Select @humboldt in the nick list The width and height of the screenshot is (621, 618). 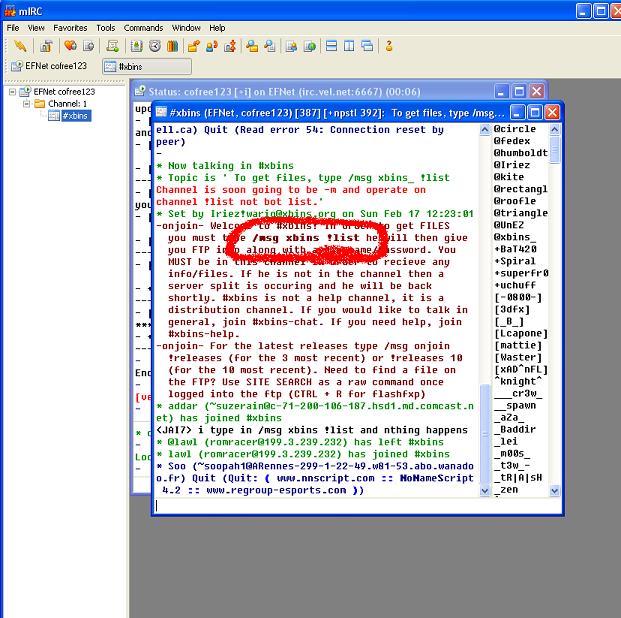(521, 153)
